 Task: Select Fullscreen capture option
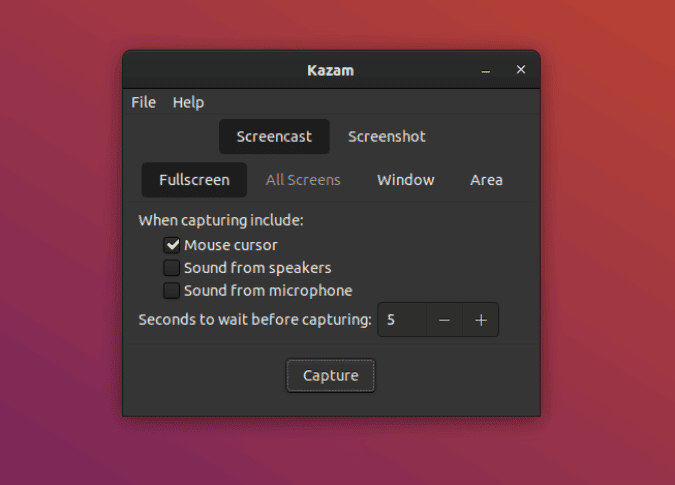(x=194, y=180)
